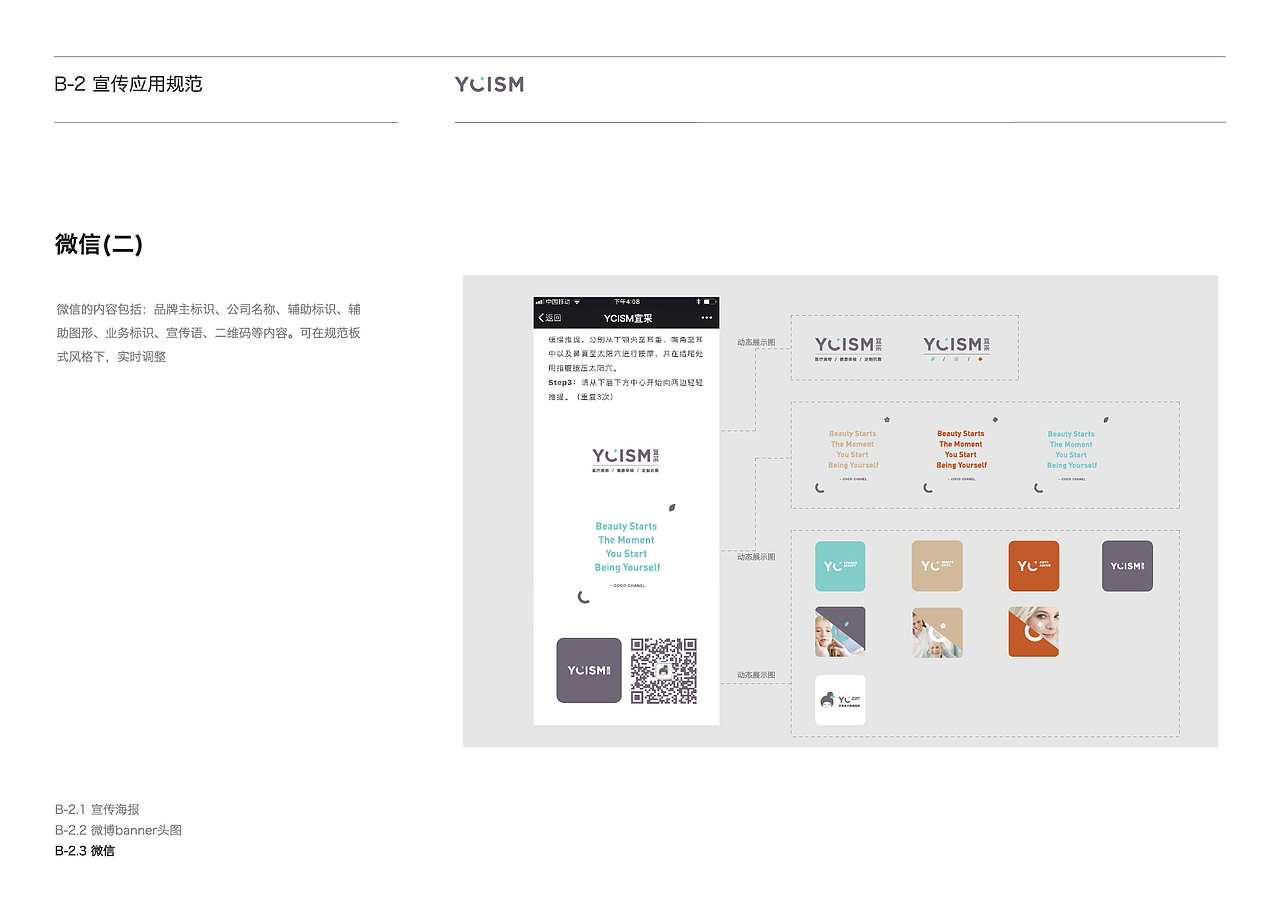1280x905 pixels.
Task: Click the teal Beauty Starts slogan inside the phone
Action: (x=627, y=547)
